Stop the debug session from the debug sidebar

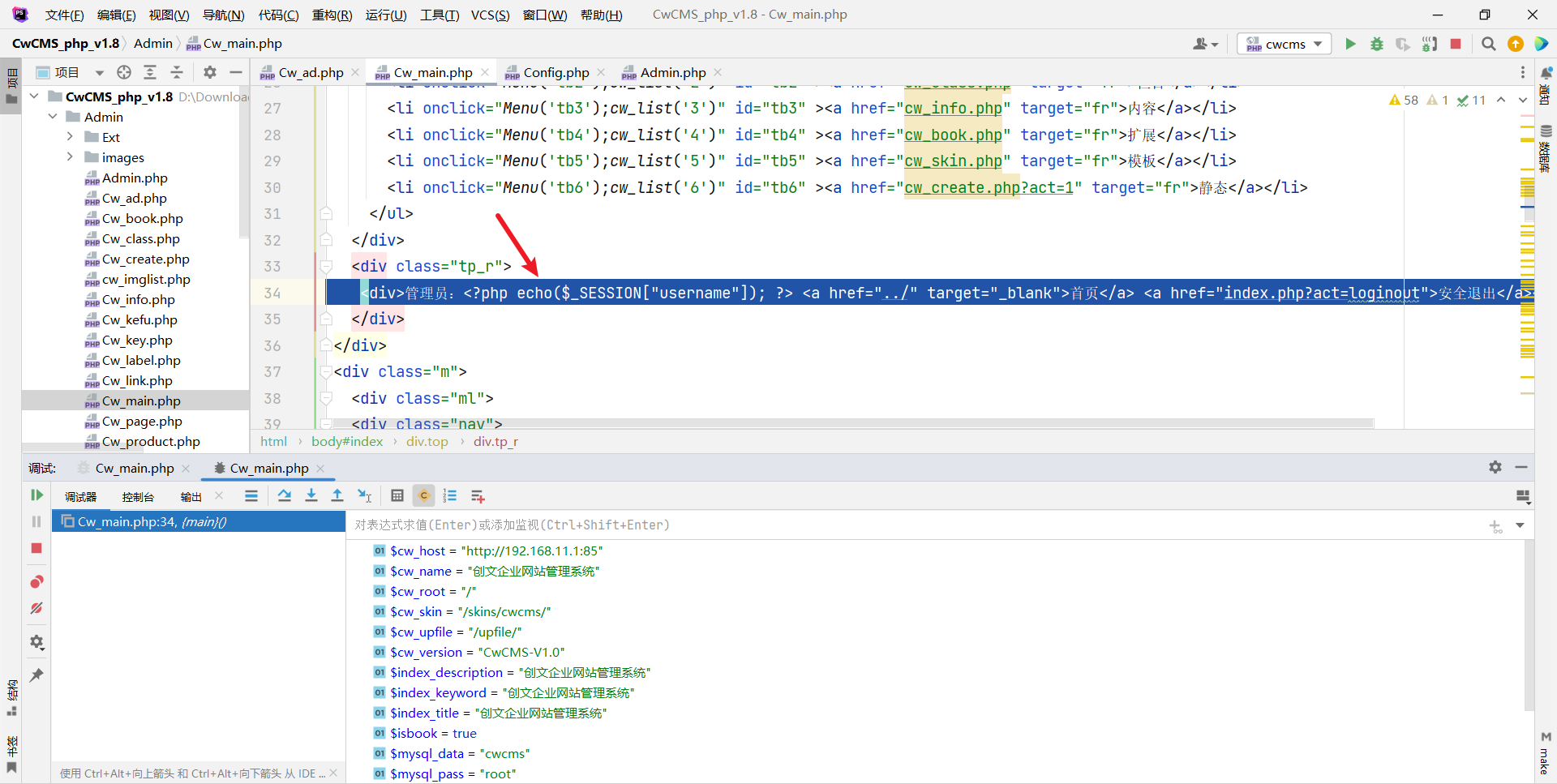coord(36,548)
